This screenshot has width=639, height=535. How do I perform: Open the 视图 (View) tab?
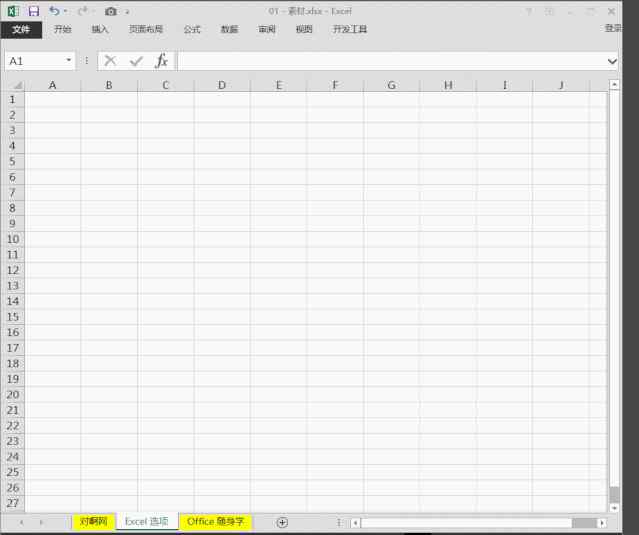click(x=304, y=29)
